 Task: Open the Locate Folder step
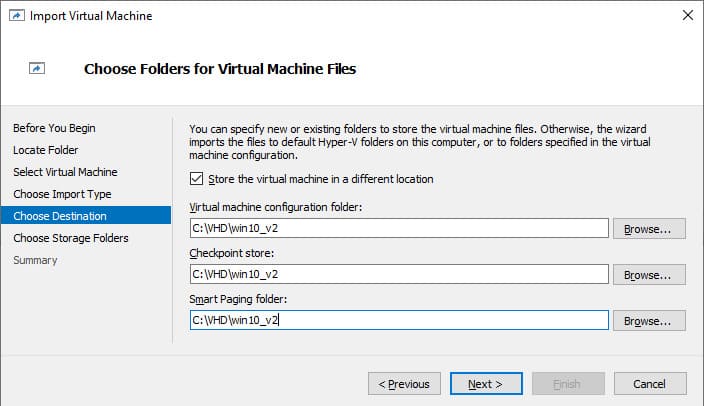45,150
